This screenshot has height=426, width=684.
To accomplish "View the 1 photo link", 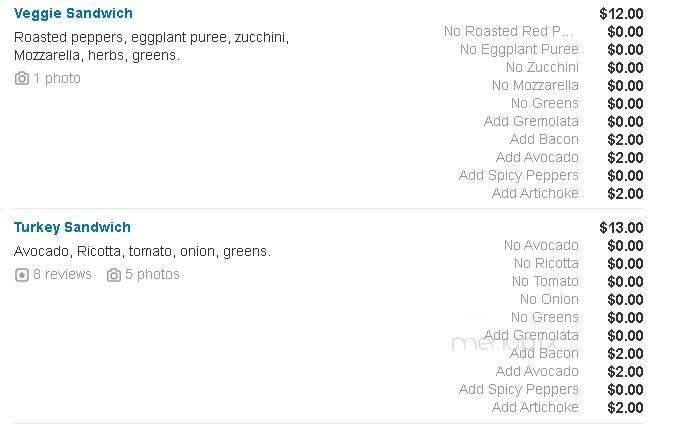I will tap(57, 78).
